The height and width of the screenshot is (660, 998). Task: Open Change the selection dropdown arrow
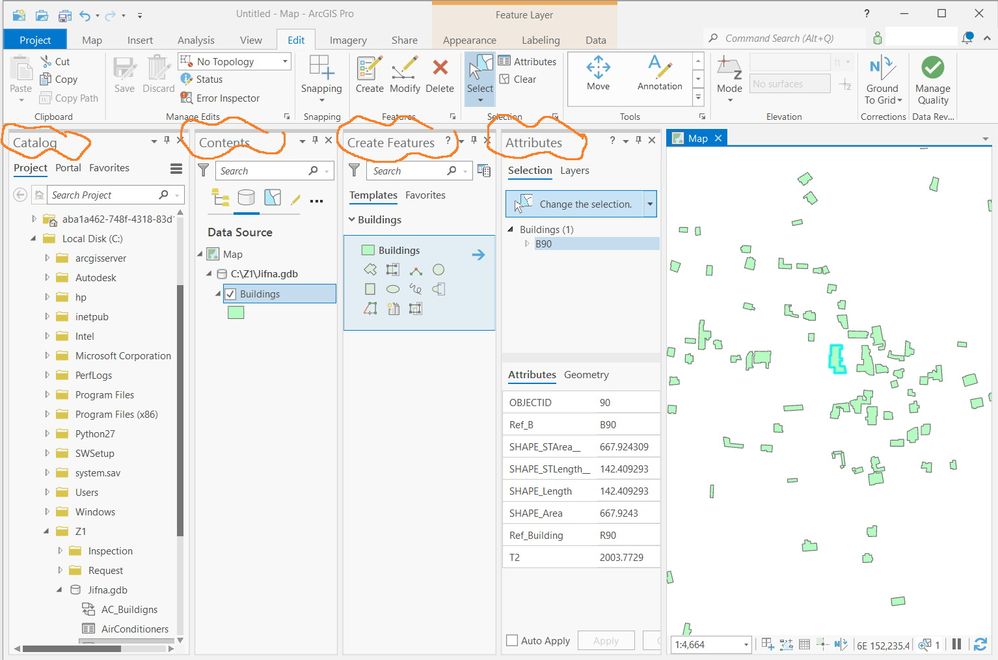pyautogui.click(x=650, y=204)
